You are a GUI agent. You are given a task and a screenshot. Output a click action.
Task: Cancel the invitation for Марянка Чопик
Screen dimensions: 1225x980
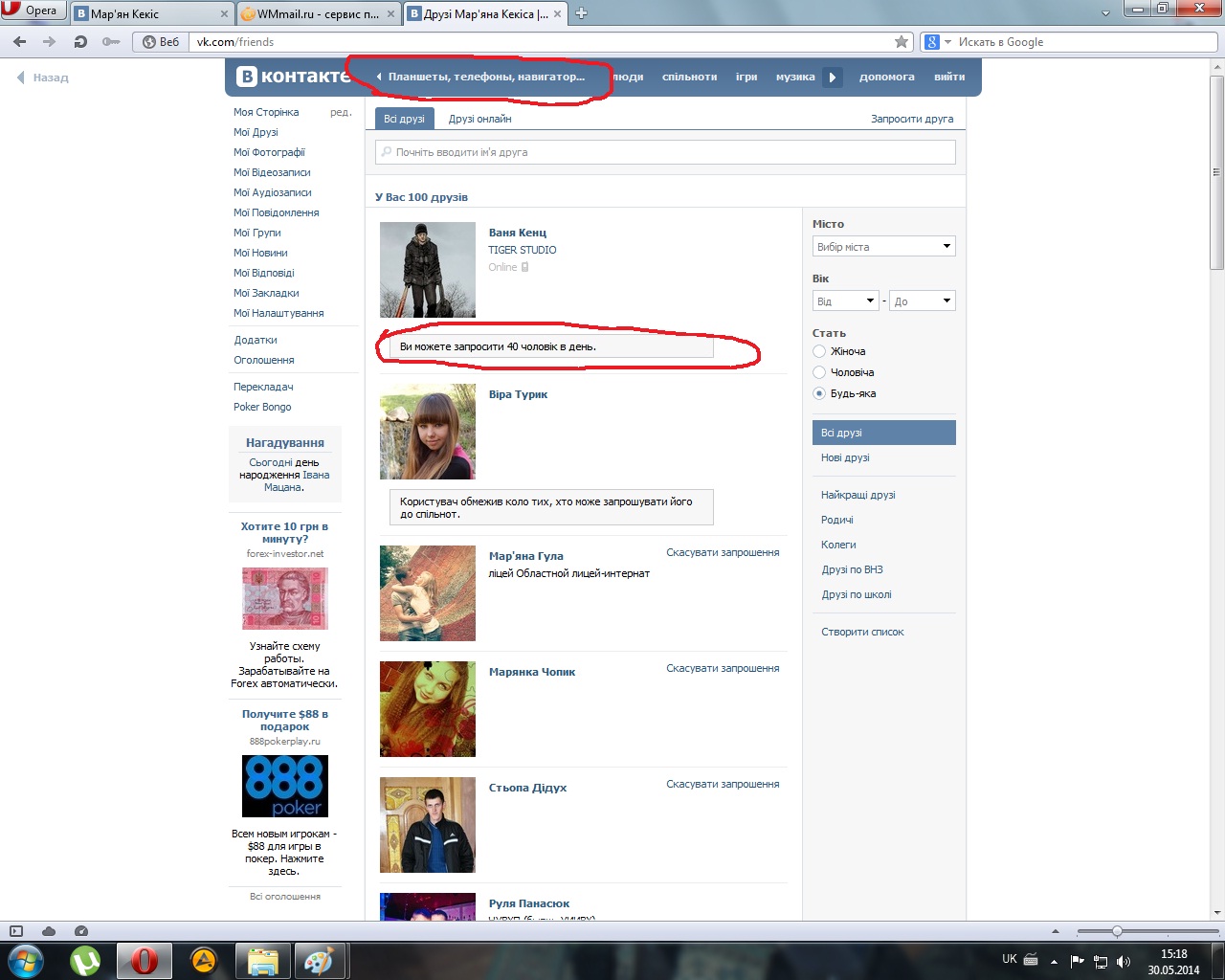pyautogui.click(x=723, y=668)
